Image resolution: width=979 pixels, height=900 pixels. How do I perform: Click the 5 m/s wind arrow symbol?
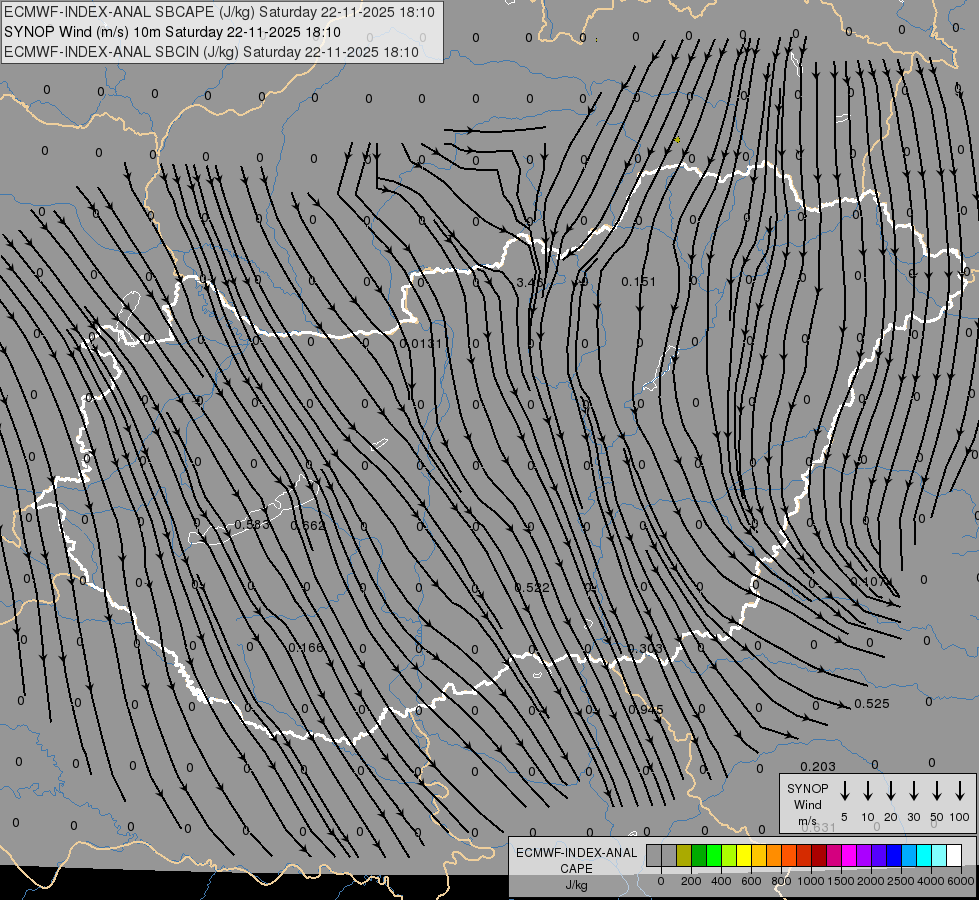844,791
